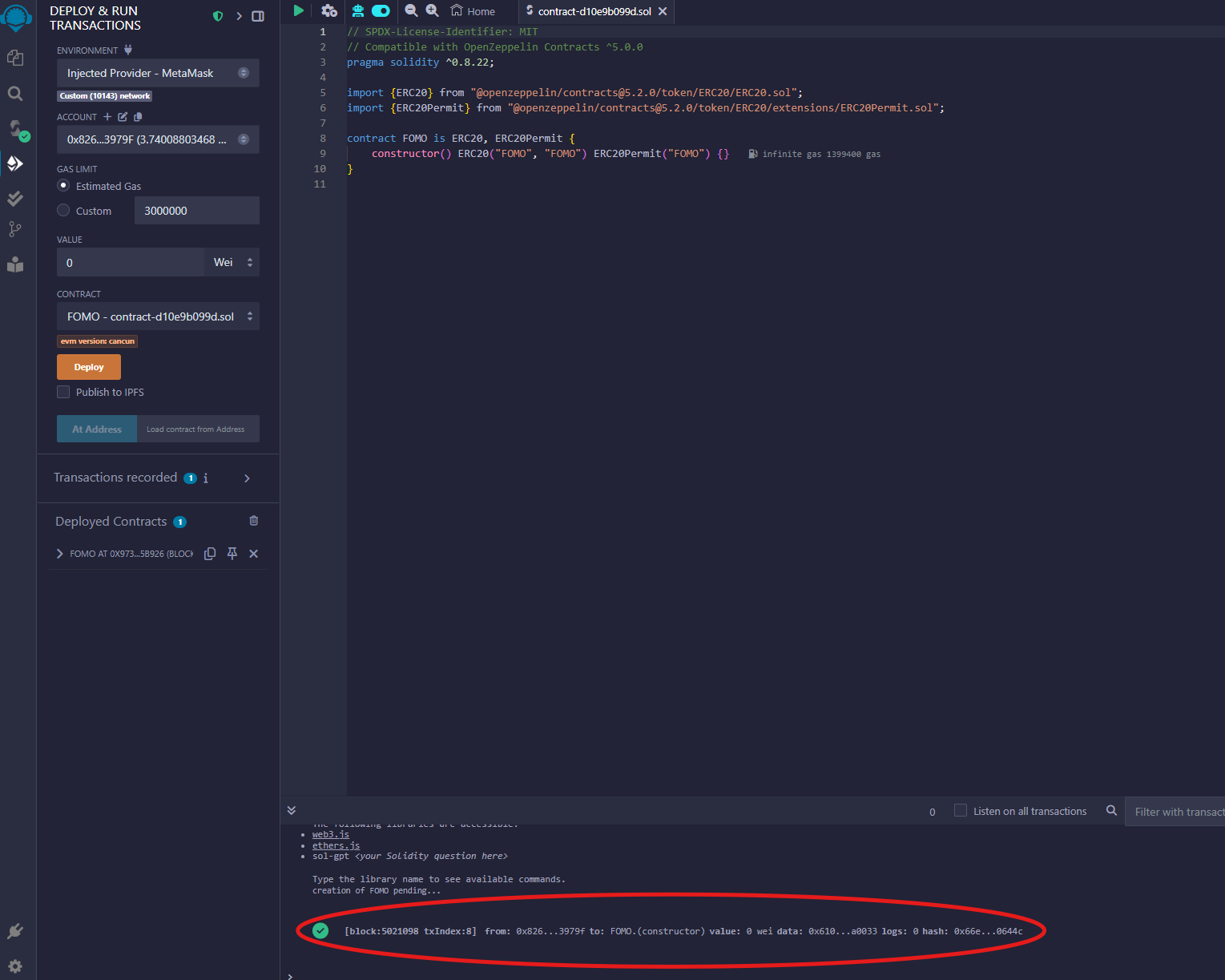Image resolution: width=1225 pixels, height=980 pixels.
Task: Click the orange Deploy button
Action: (89, 367)
